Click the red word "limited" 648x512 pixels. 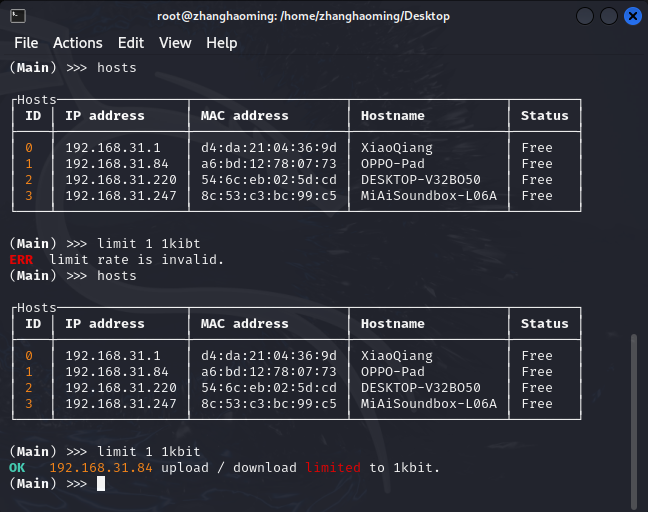[x=333, y=468]
